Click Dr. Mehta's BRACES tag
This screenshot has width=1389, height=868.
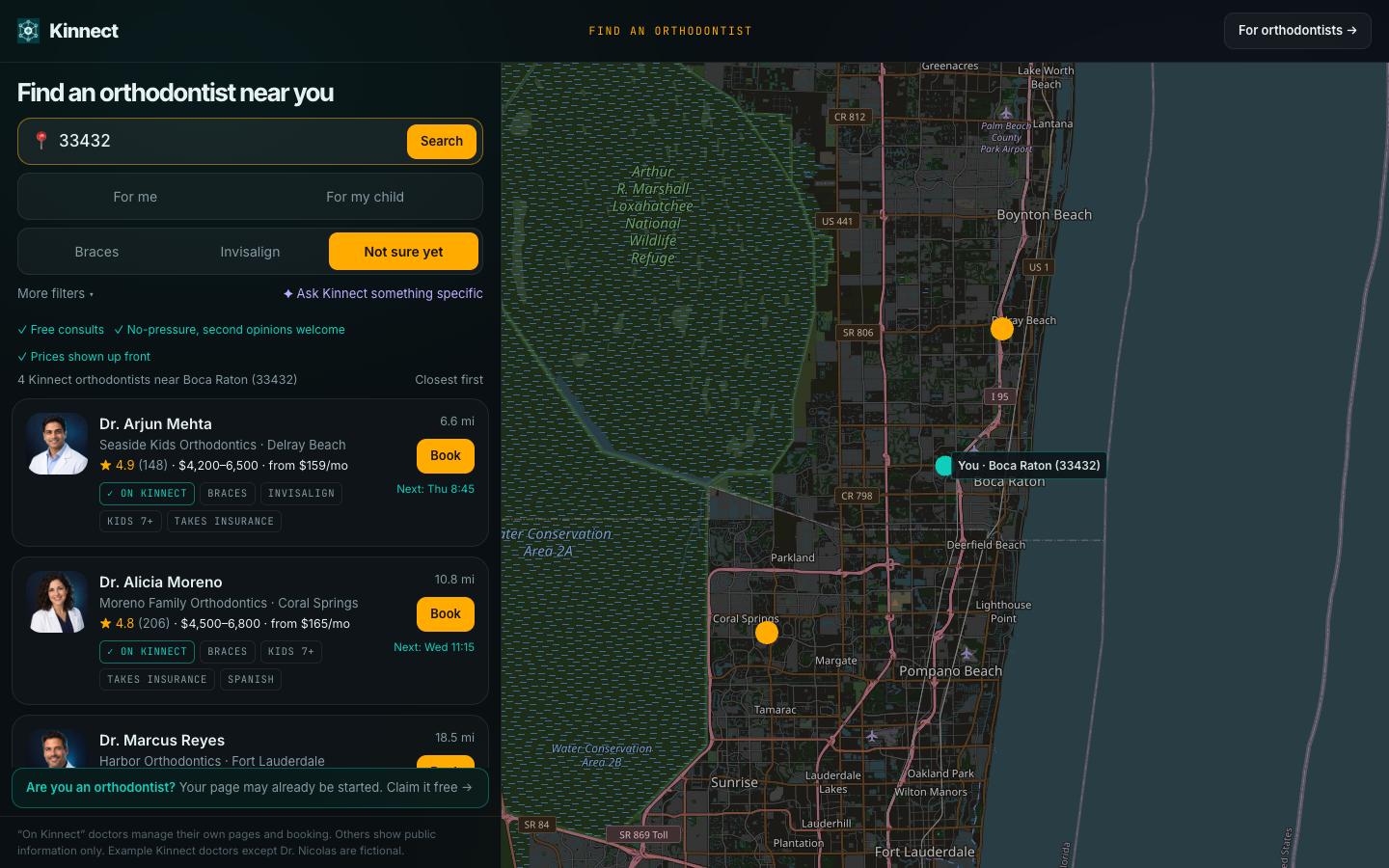[228, 494]
